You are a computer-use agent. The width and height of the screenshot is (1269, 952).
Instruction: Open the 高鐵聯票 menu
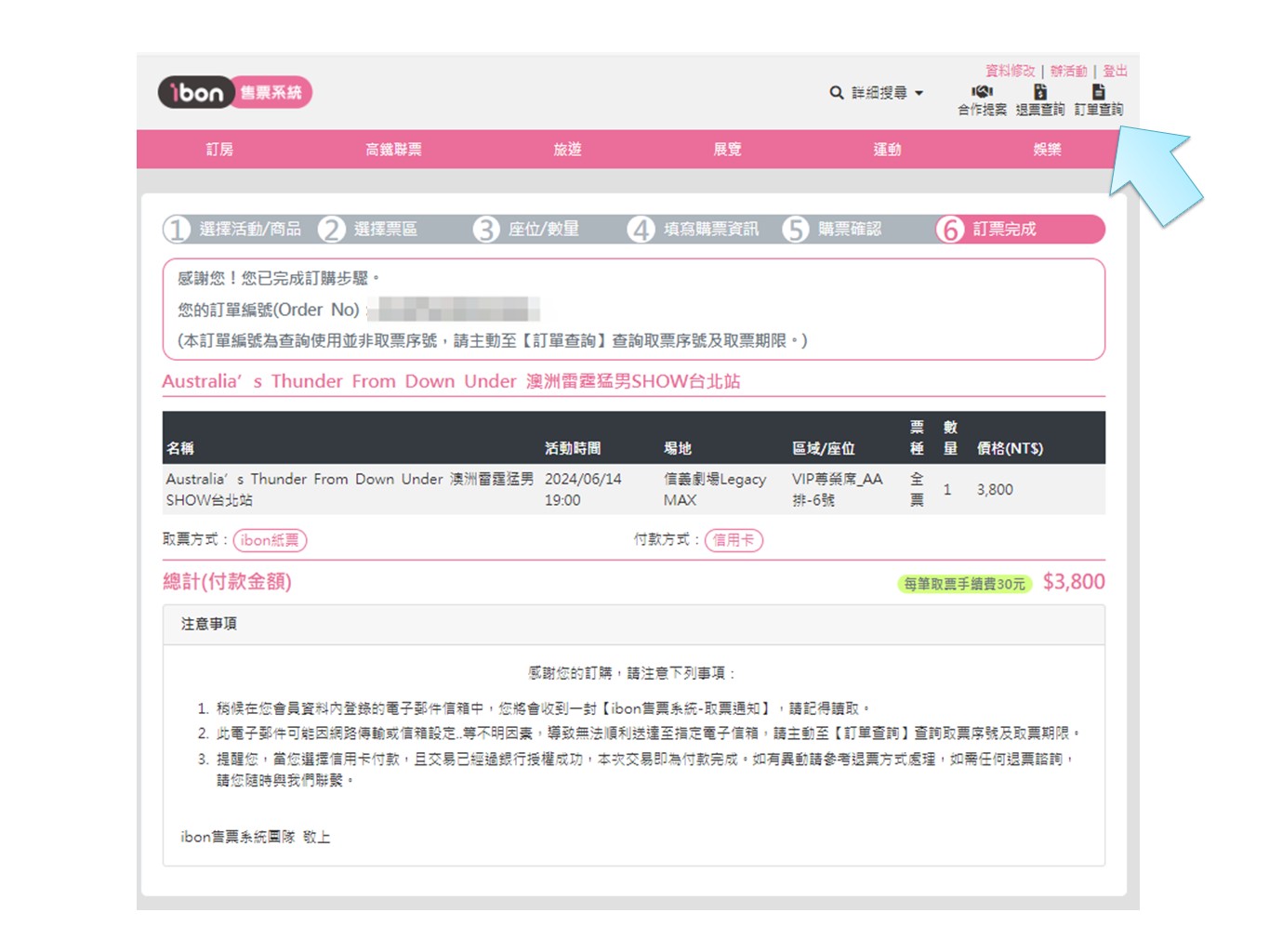[x=393, y=149]
